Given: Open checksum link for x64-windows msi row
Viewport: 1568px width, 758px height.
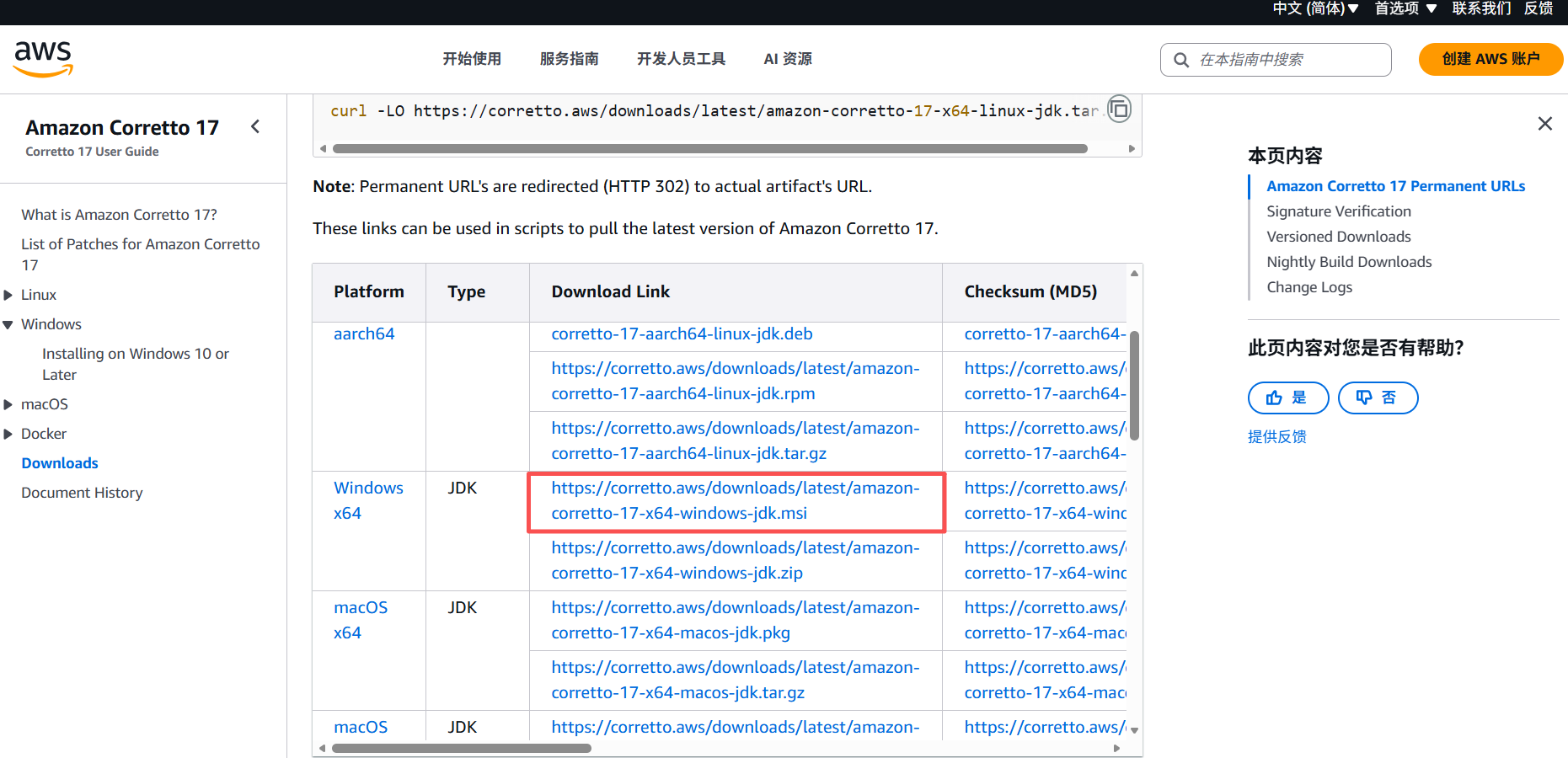Looking at the screenshot, I should coord(1045,500).
